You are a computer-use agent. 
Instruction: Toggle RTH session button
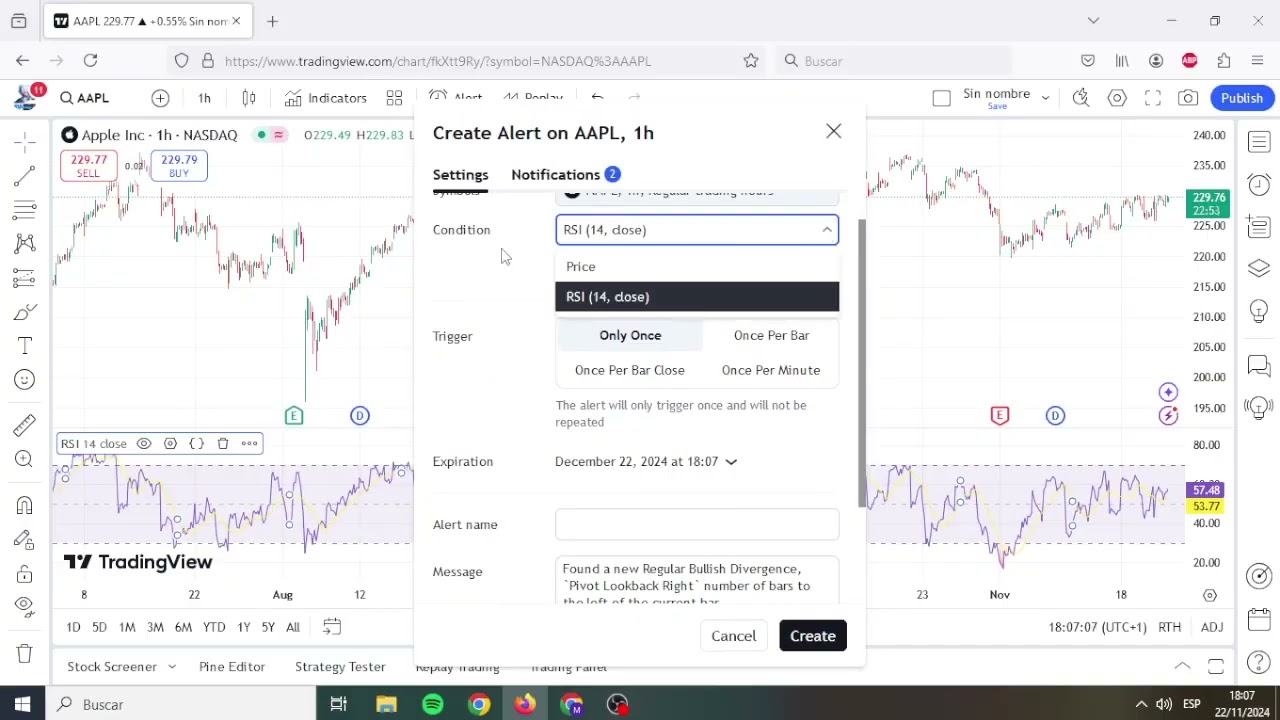[x=1169, y=627]
